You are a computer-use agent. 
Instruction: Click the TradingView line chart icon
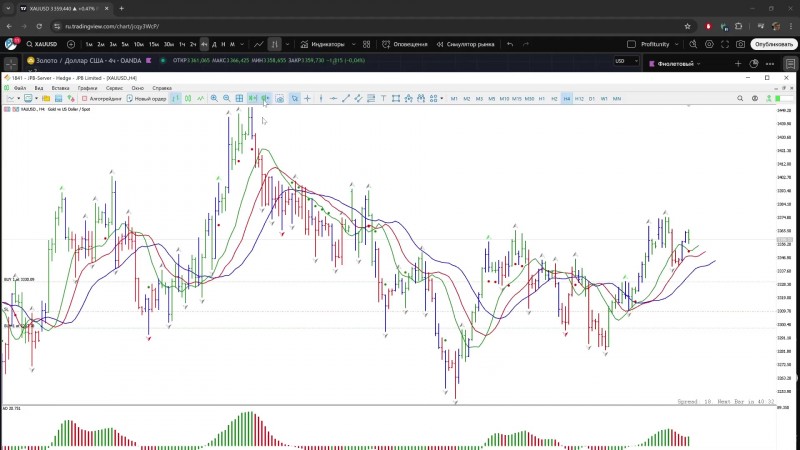[x=259, y=44]
